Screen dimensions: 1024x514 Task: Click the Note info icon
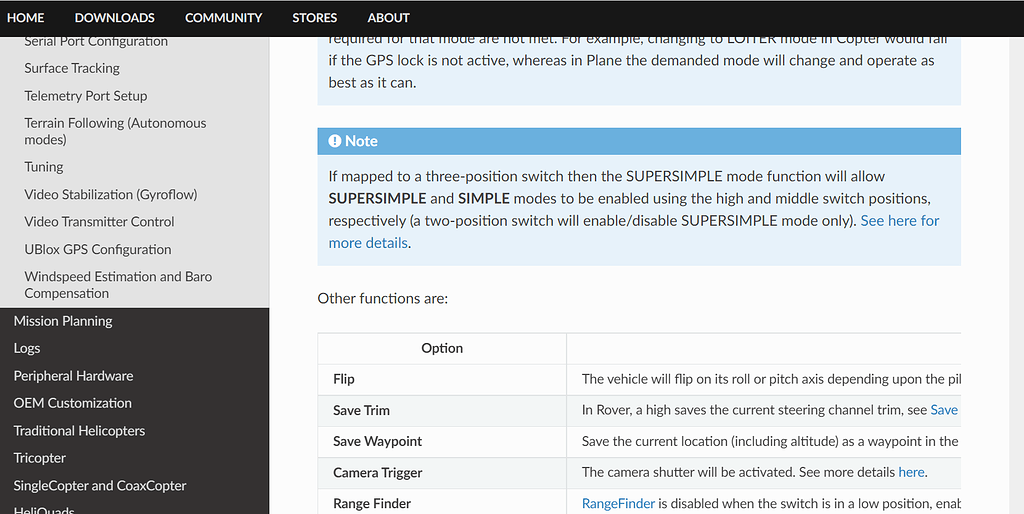[x=335, y=141]
